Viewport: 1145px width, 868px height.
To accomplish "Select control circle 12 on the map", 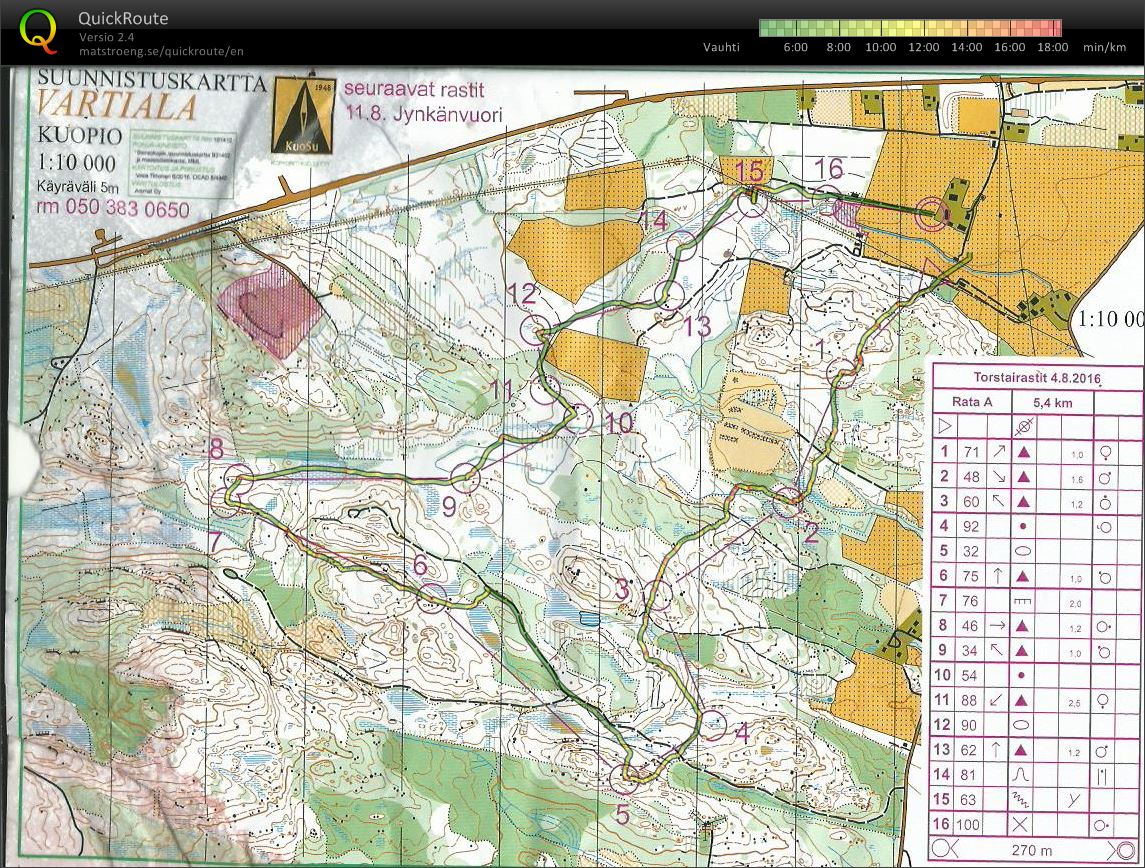I will point(538,331).
